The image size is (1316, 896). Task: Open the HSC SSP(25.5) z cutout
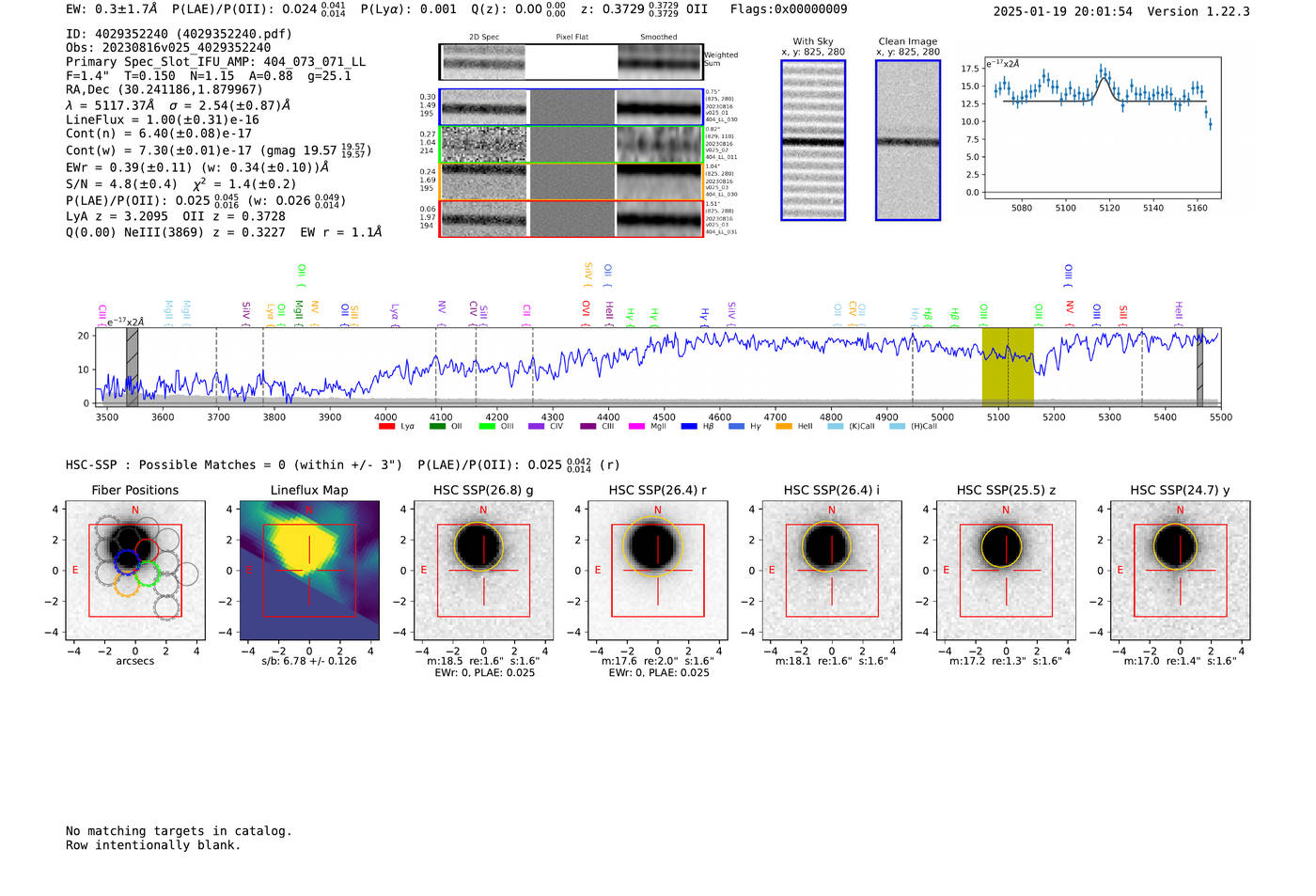tap(1006, 571)
